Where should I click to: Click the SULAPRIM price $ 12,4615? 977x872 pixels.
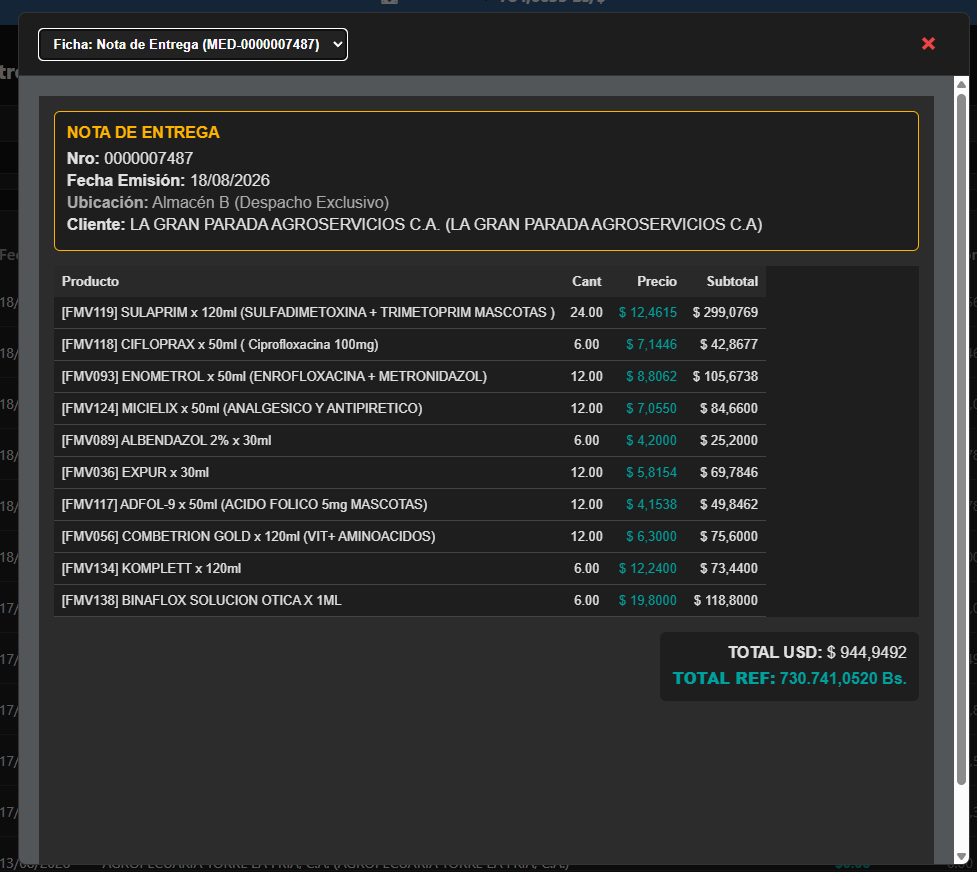[x=647, y=312]
